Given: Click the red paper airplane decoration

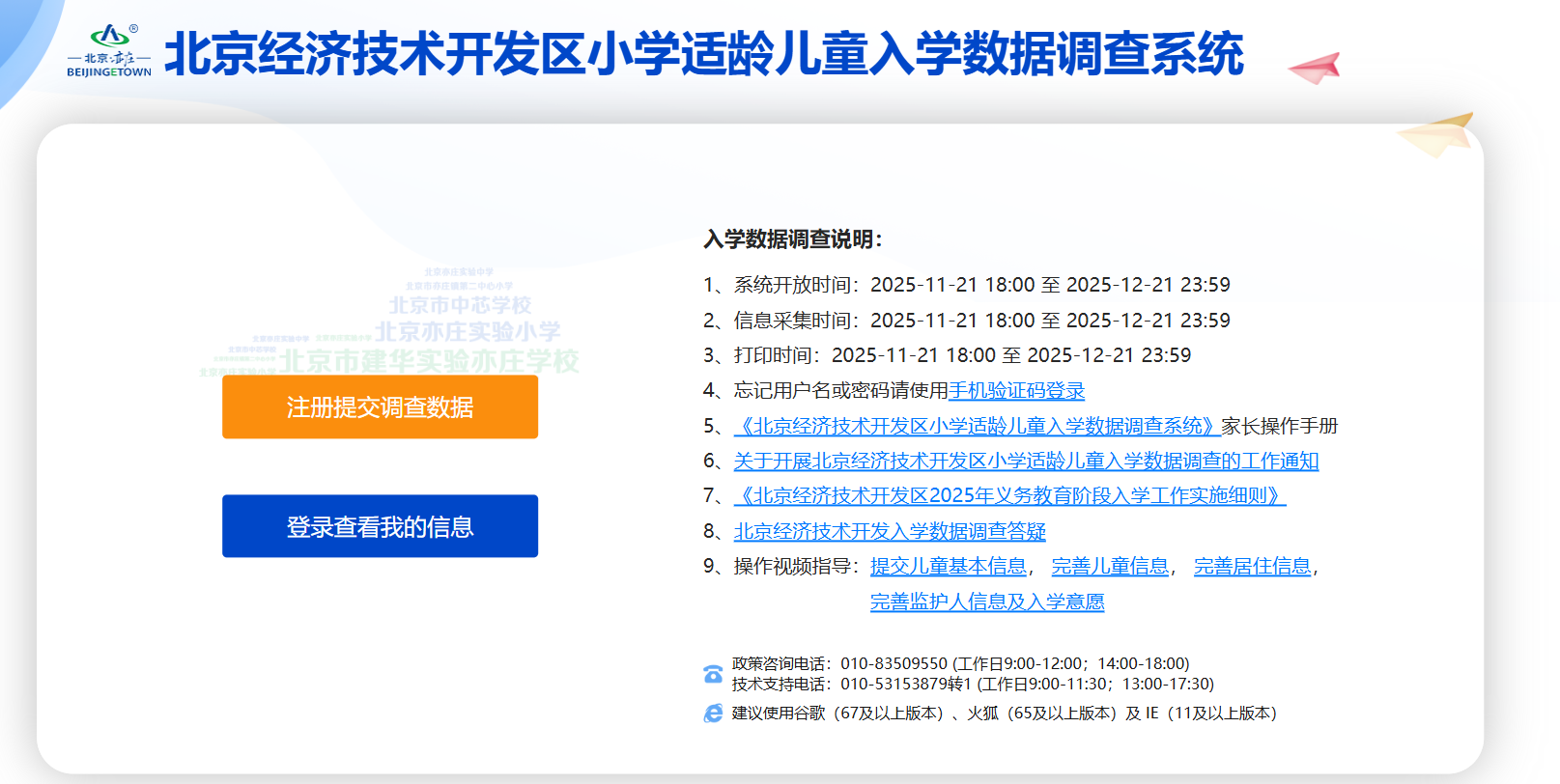Looking at the screenshot, I should pyautogui.click(x=1316, y=68).
